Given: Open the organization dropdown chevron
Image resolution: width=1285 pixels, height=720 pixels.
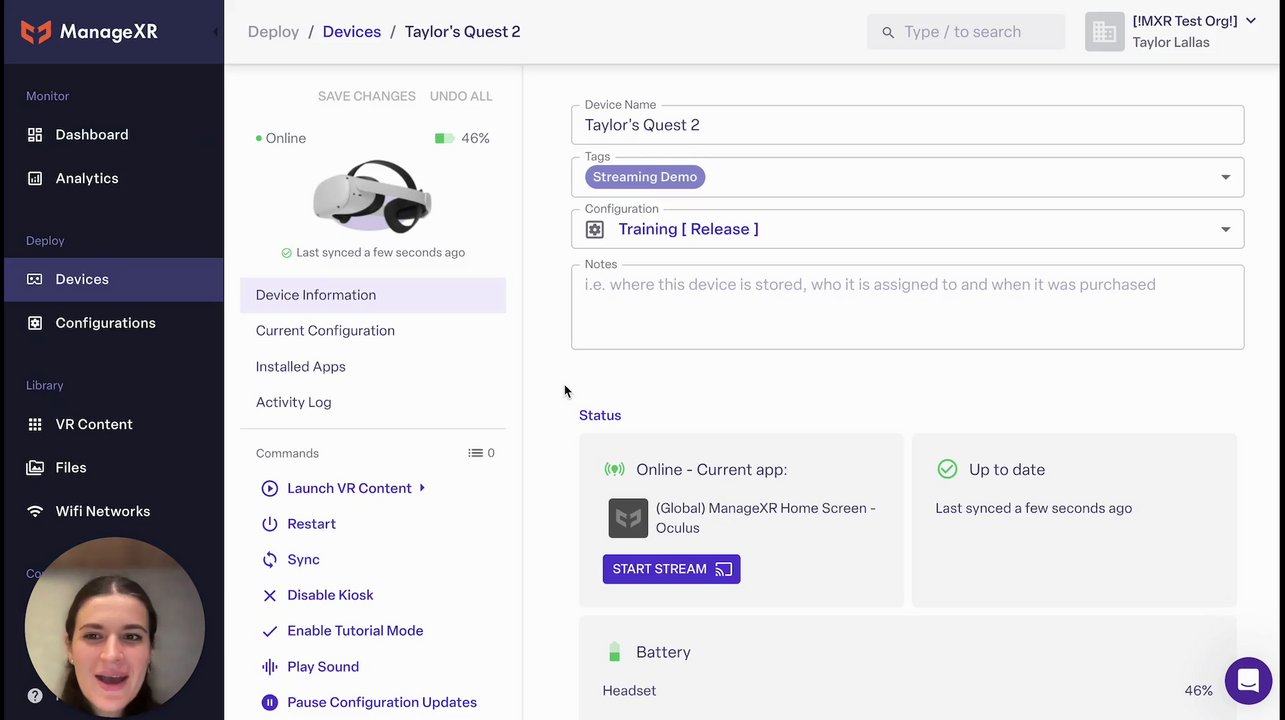Looking at the screenshot, I should pyautogui.click(x=1250, y=21).
